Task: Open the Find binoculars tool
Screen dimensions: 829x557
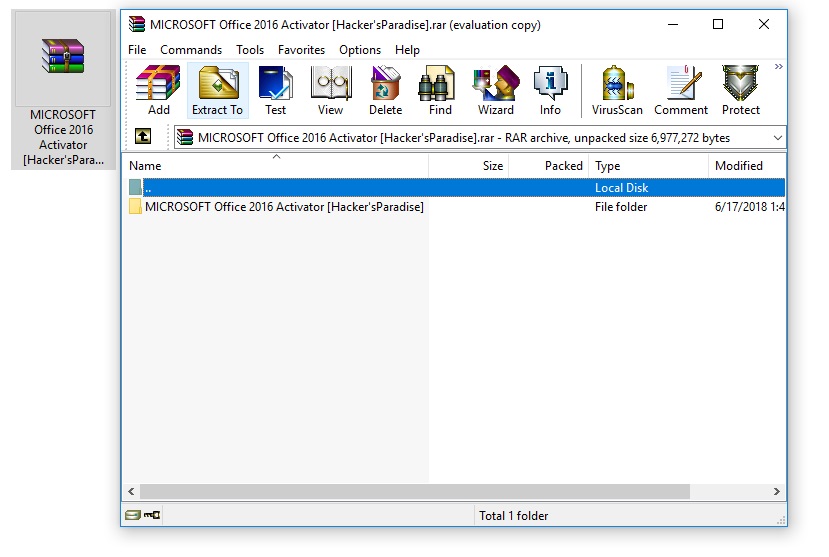Action: click(440, 90)
